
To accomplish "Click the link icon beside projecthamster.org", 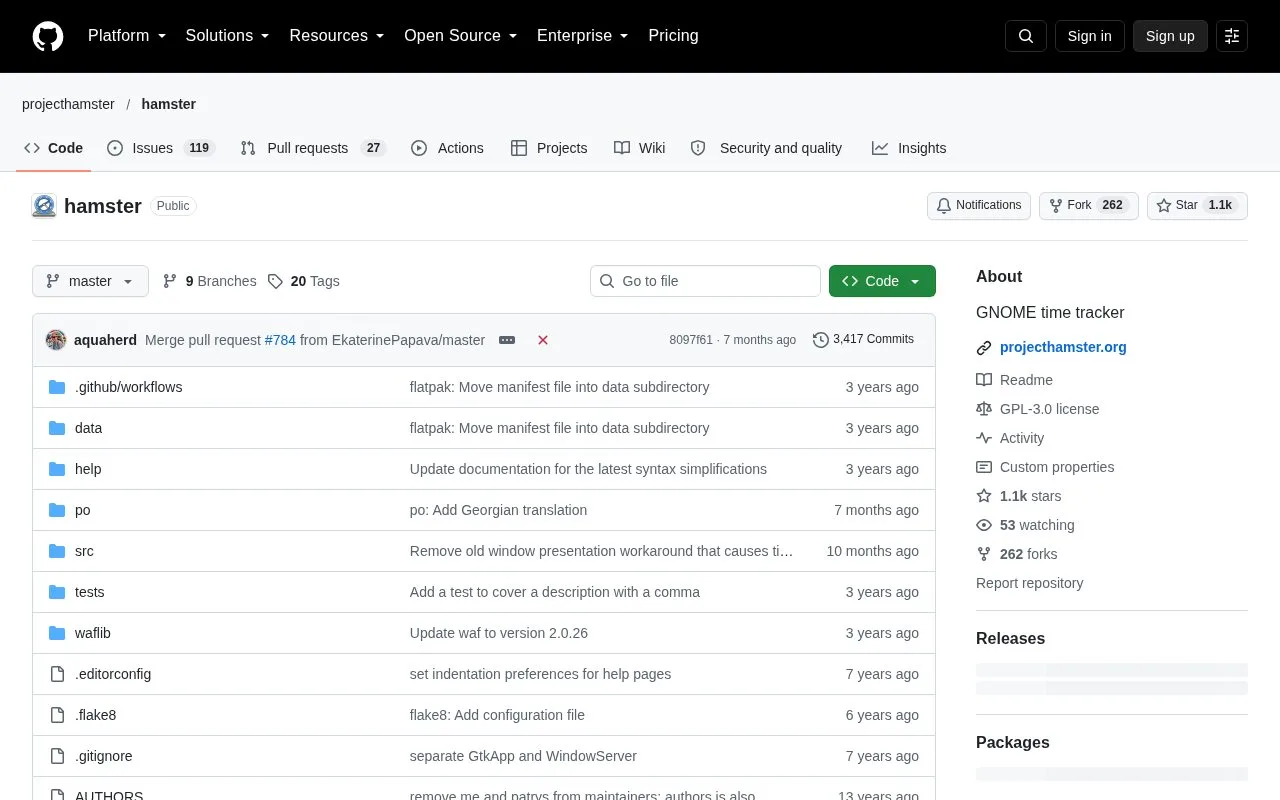I will point(984,348).
